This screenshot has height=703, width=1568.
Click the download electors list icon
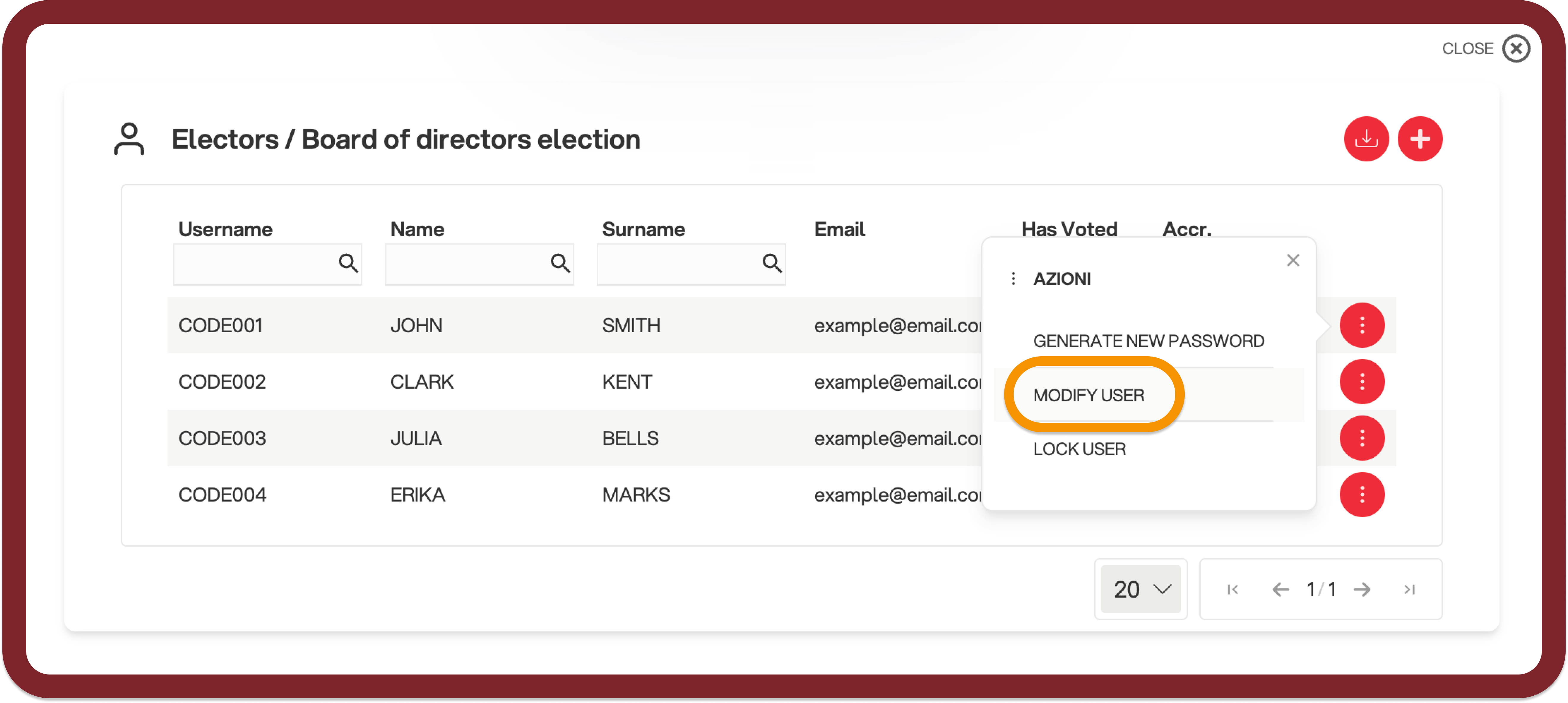click(1366, 139)
